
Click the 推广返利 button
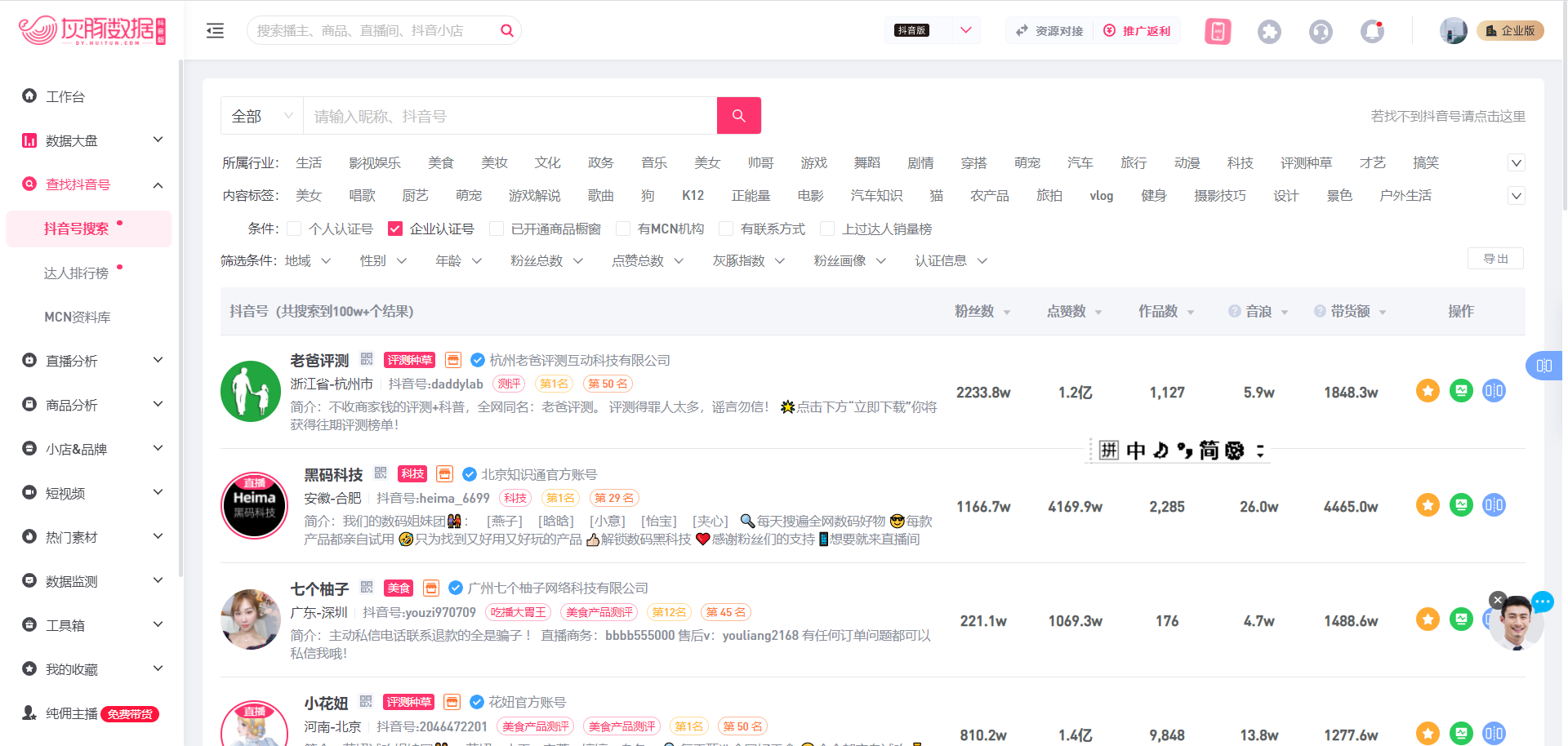(x=1137, y=31)
